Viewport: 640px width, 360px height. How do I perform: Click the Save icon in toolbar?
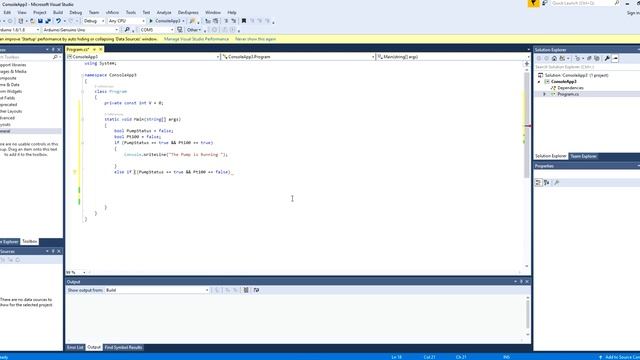[40, 21]
